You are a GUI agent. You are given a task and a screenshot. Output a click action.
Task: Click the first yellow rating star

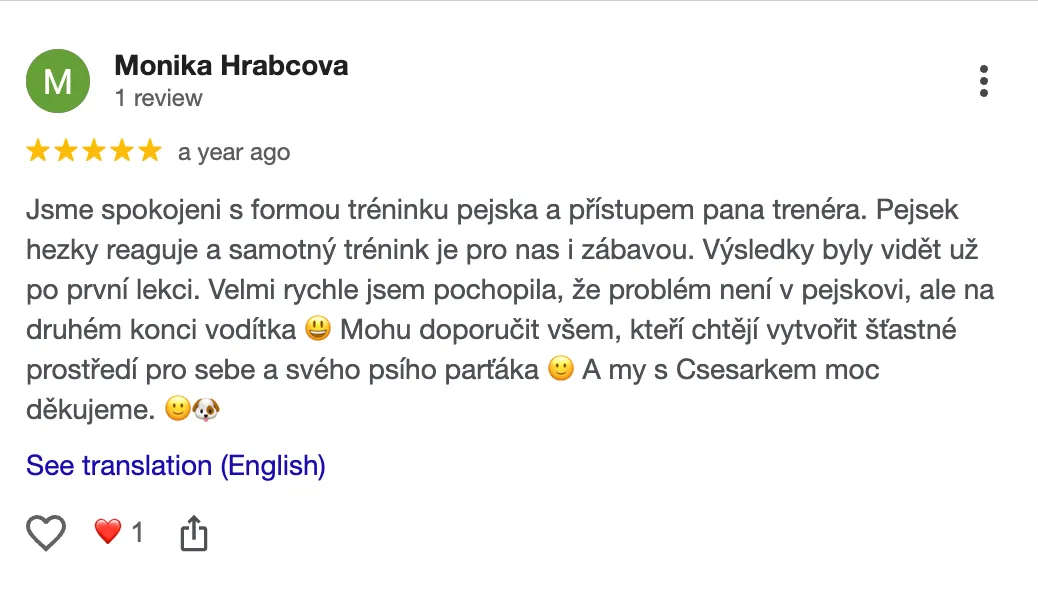coord(38,151)
